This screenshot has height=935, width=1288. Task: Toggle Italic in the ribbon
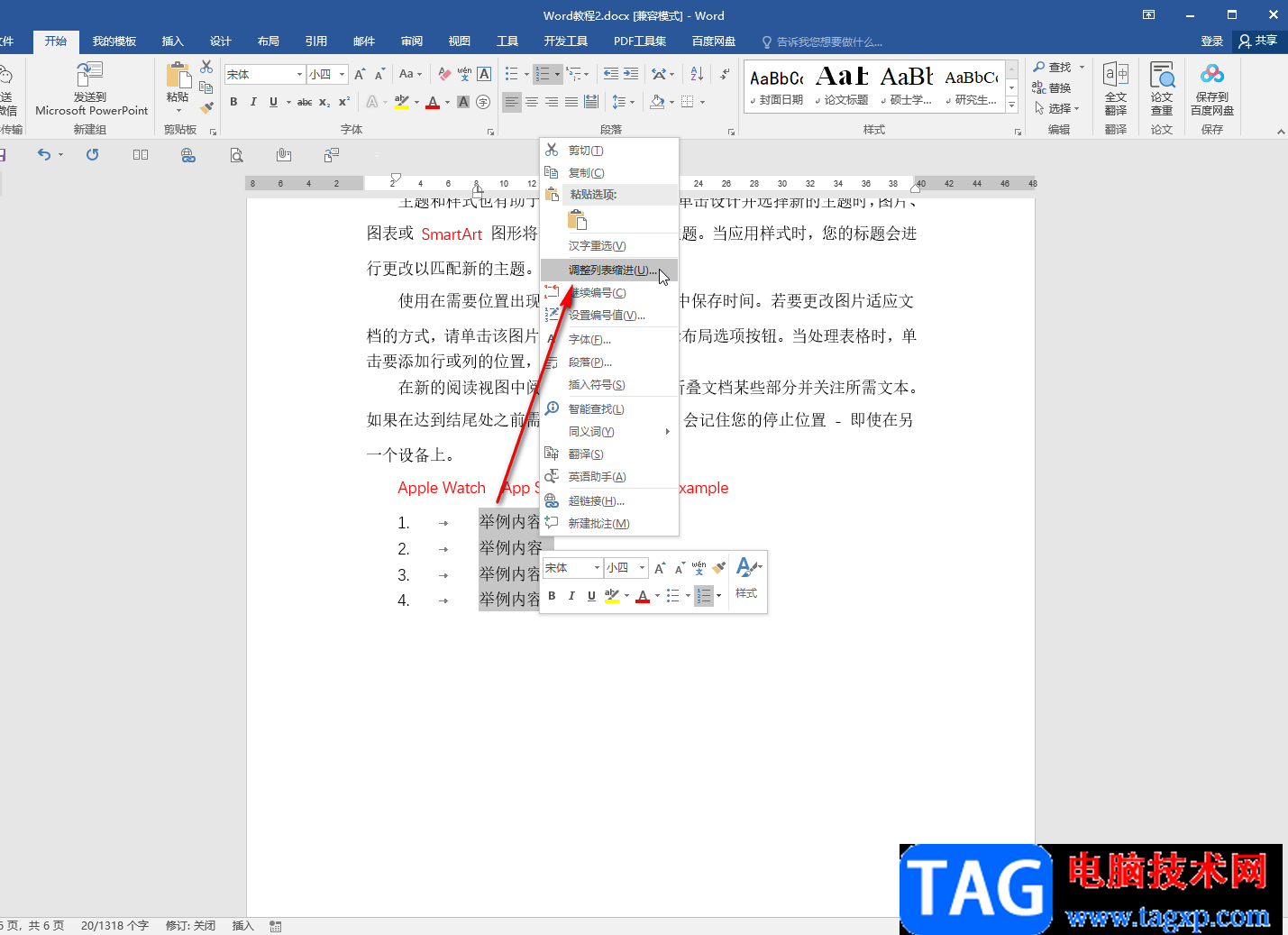(253, 102)
